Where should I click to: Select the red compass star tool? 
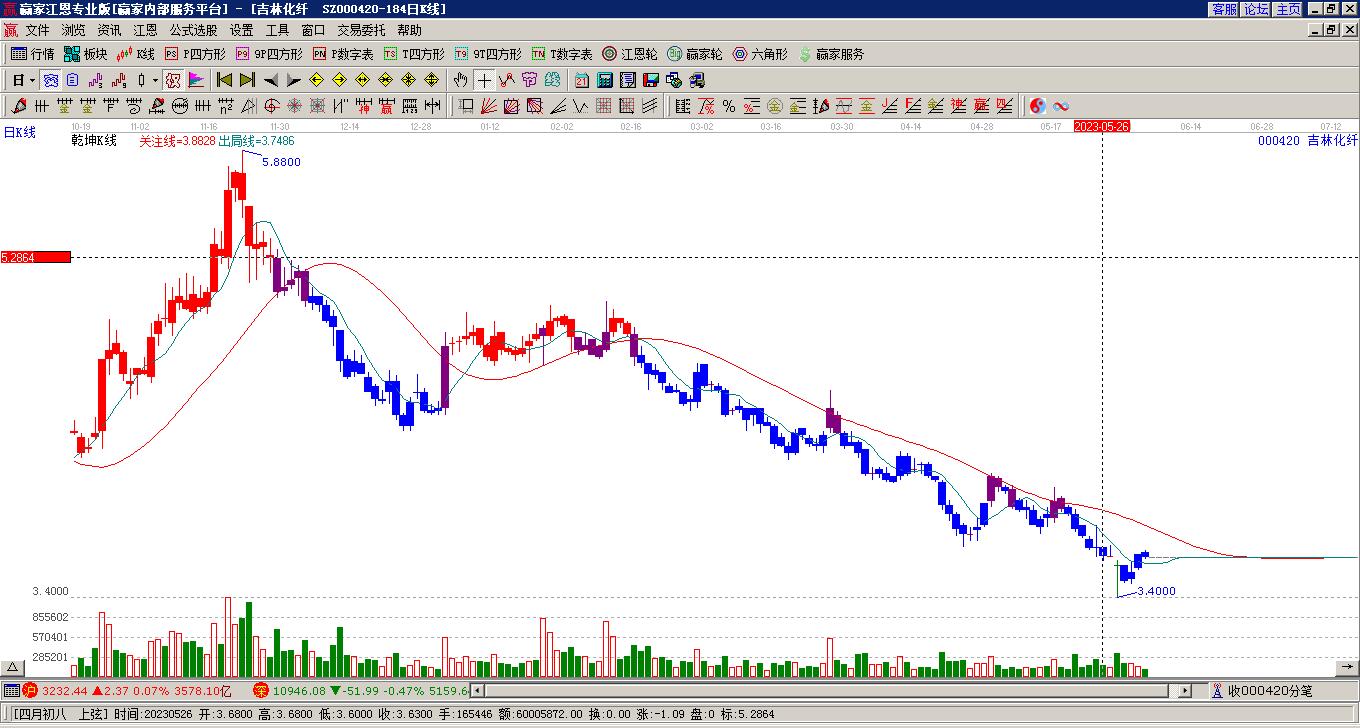pyautogui.click(x=295, y=106)
